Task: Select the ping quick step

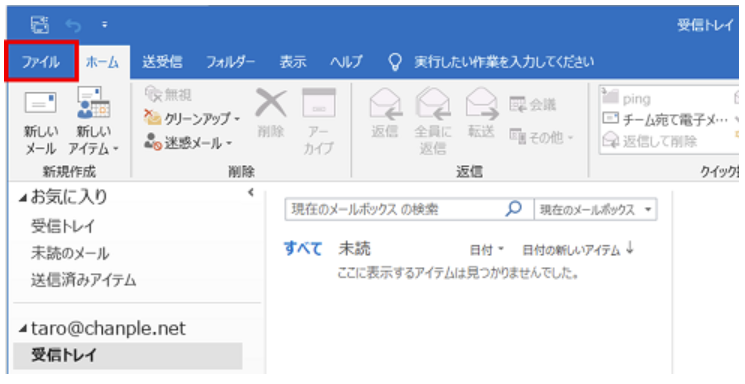Action: [627, 99]
